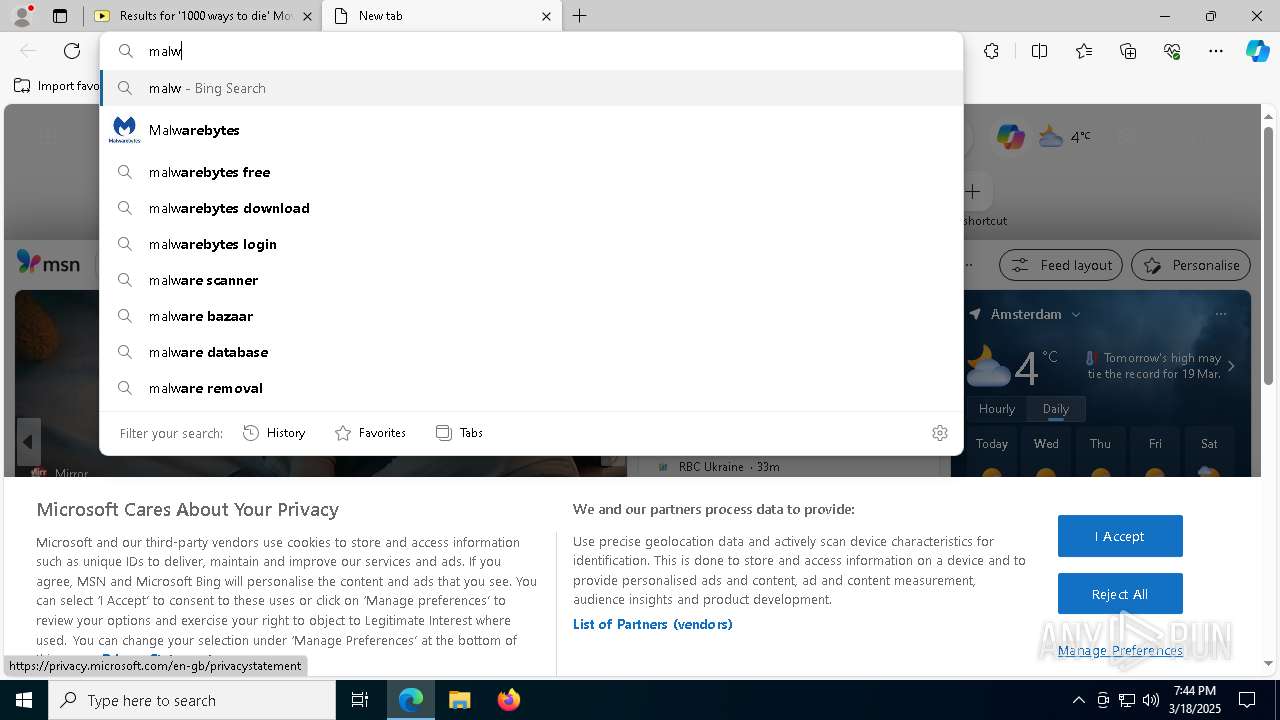
Task: Open Collections icon in toolbar
Action: (x=1128, y=51)
